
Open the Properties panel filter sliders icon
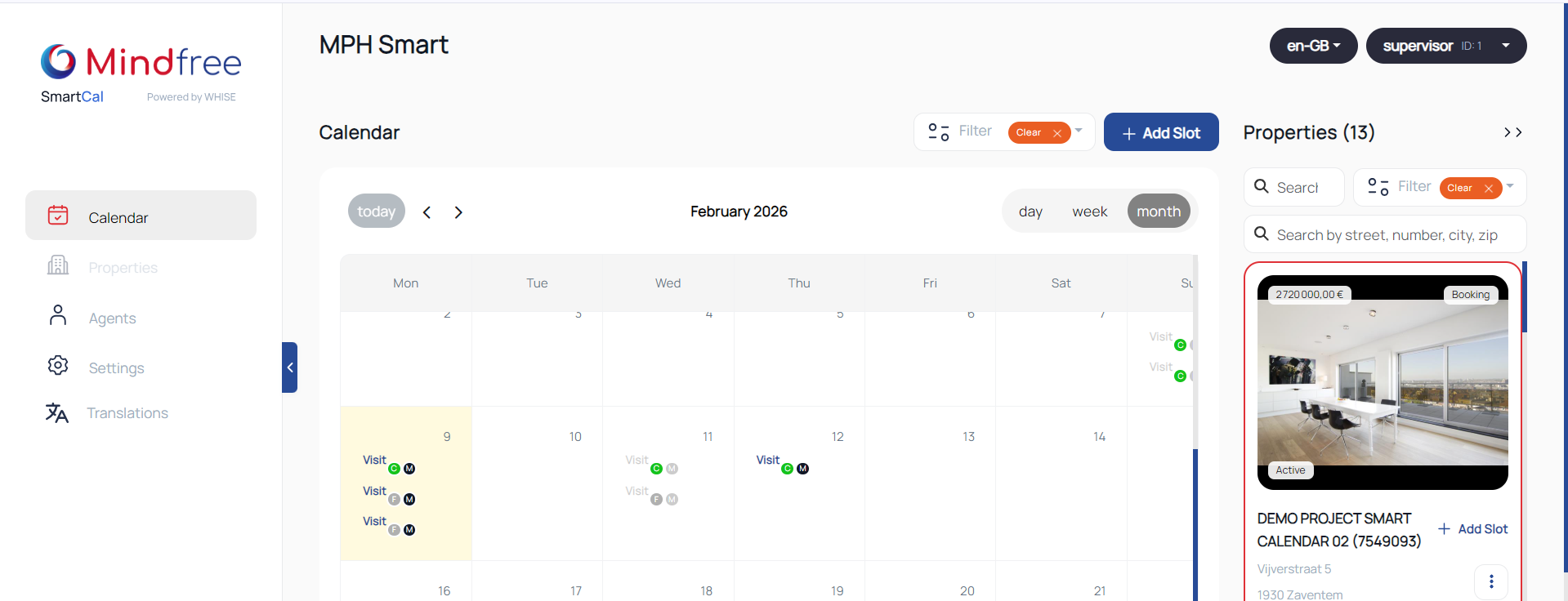point(1378,187)
